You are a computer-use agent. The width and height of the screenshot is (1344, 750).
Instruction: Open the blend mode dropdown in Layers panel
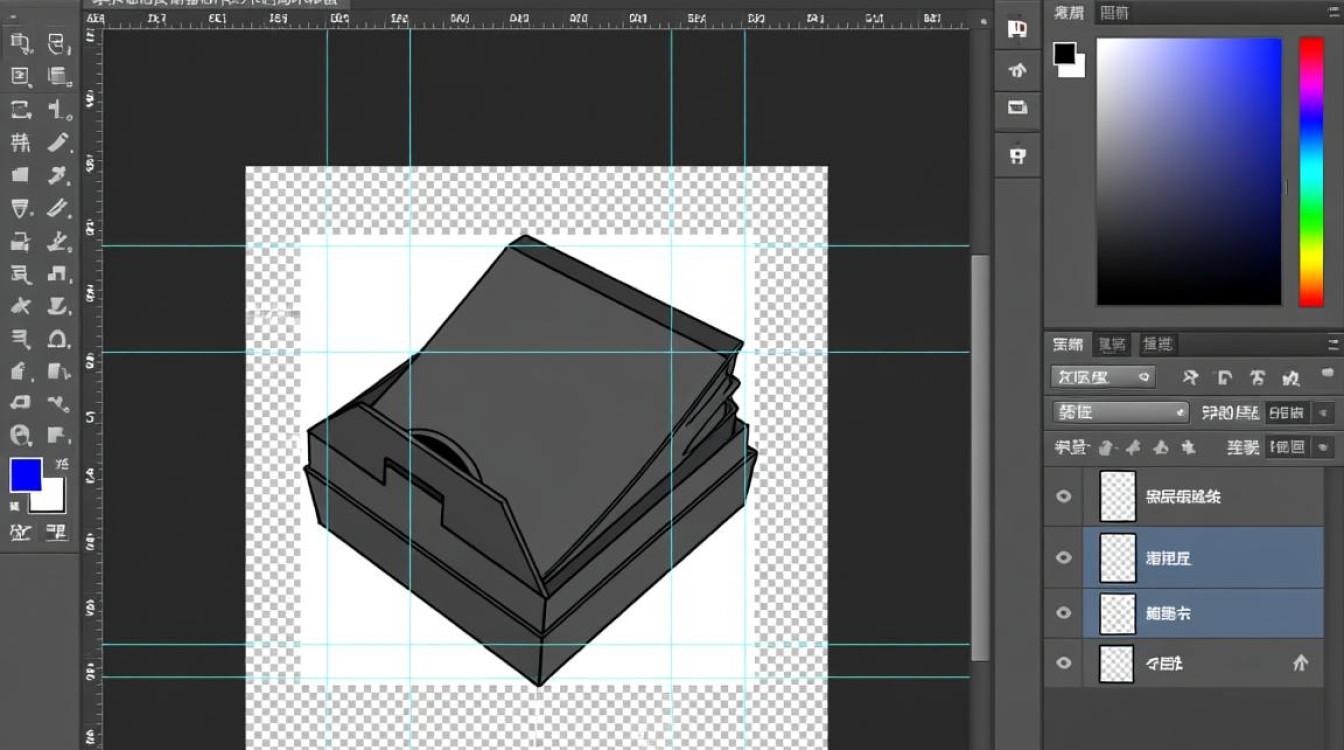[x=1120, y=412]
